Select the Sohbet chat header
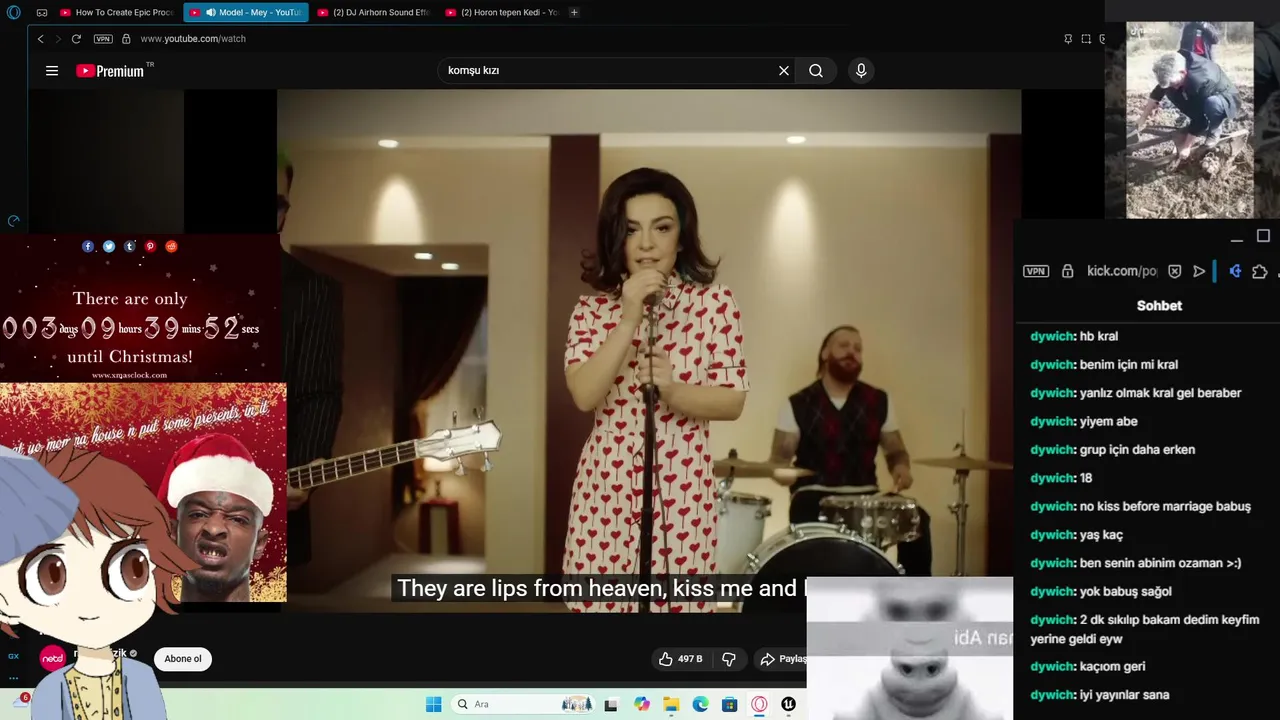This screenshot has width=1280, height=720. (x=1159, y=306)
